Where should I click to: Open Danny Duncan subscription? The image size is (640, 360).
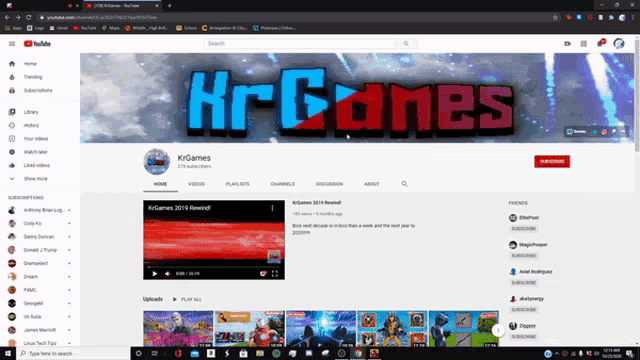pyautogui.click(x=40, y=237)
